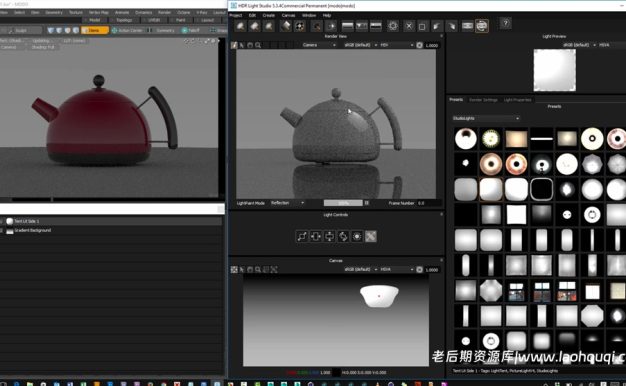Screen dimensions: 626x386
Task: Open the Camera viewport option in MODO
Action: tap(9, 47)
